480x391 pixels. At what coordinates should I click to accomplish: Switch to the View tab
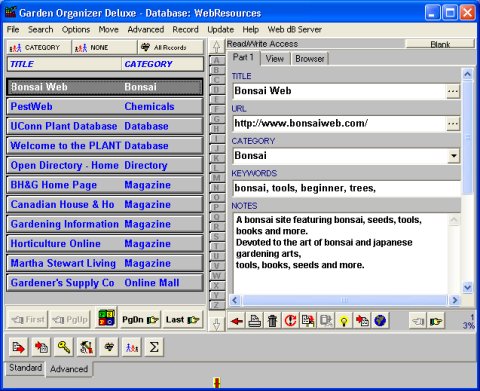pyautogui.click(x=275, y=59)
